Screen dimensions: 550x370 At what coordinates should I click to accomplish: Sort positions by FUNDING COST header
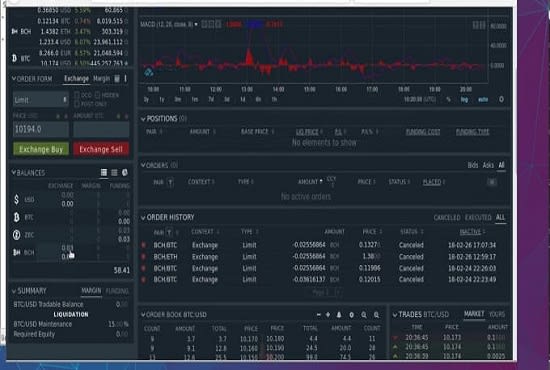coord(423,132)
